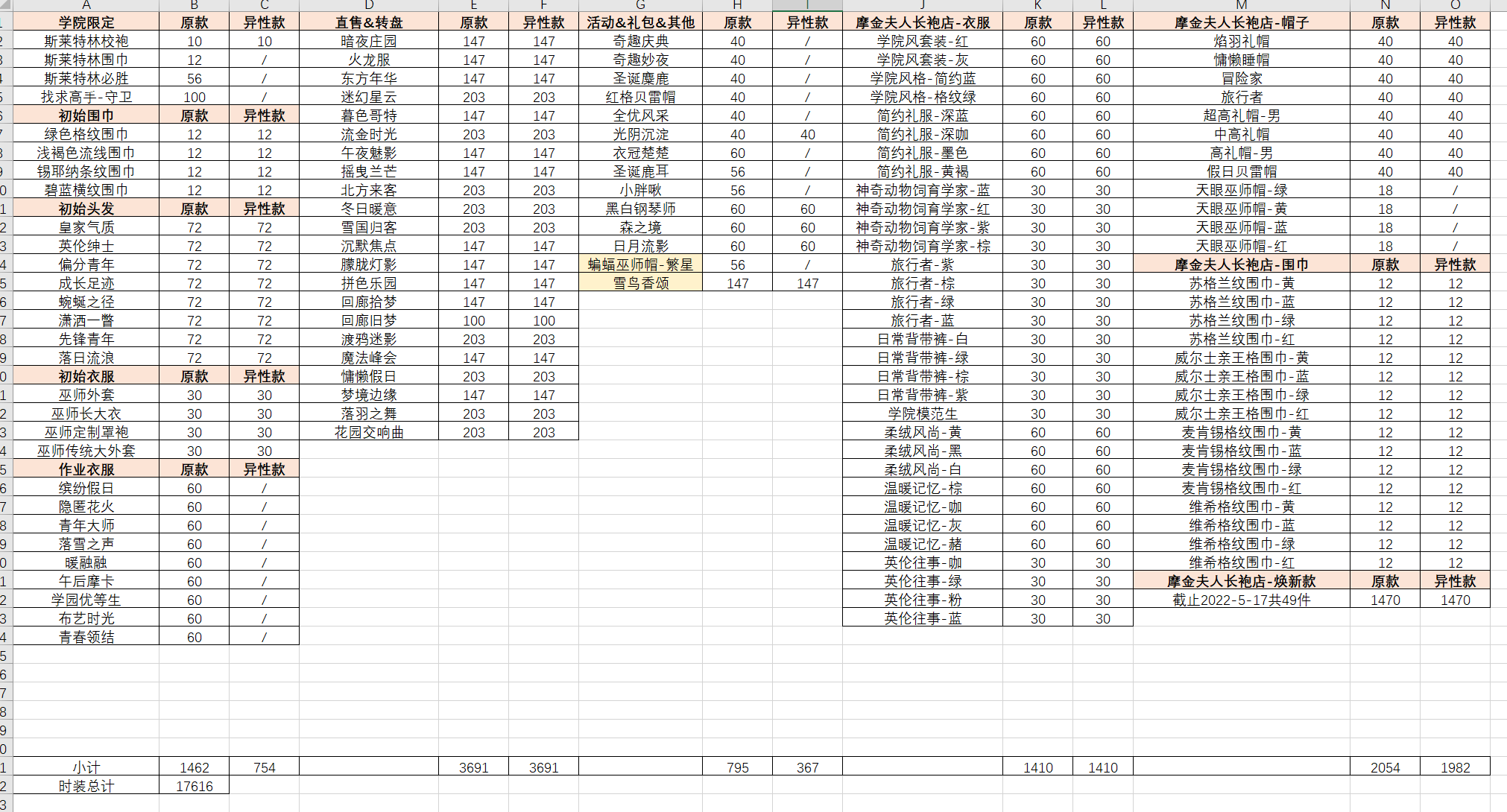Select the 学院模范生 cell
The width and height of the screenshot is (1507, 812).
923,413
